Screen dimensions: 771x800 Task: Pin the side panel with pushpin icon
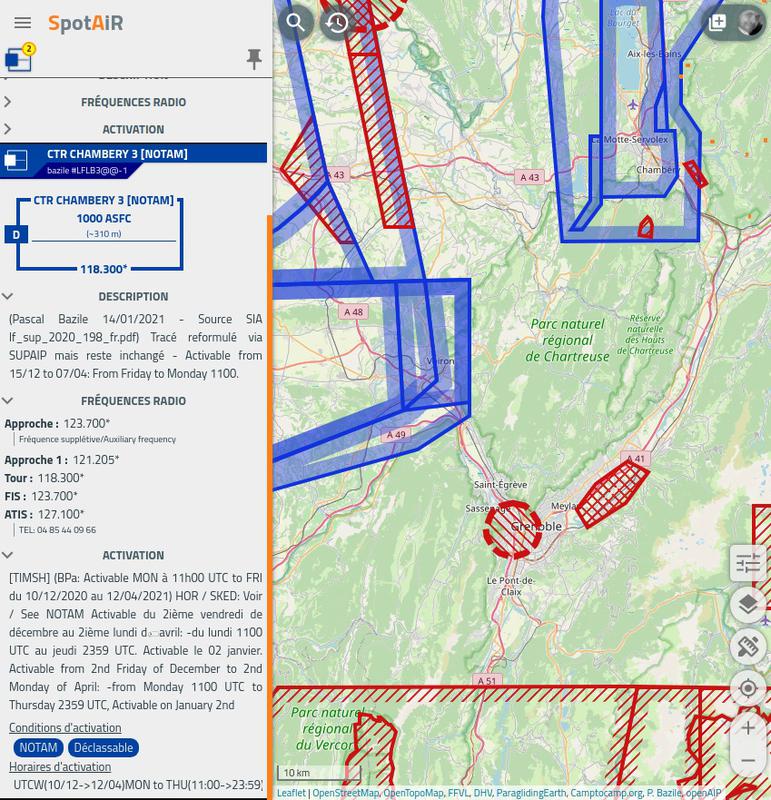tap(254, 59)
